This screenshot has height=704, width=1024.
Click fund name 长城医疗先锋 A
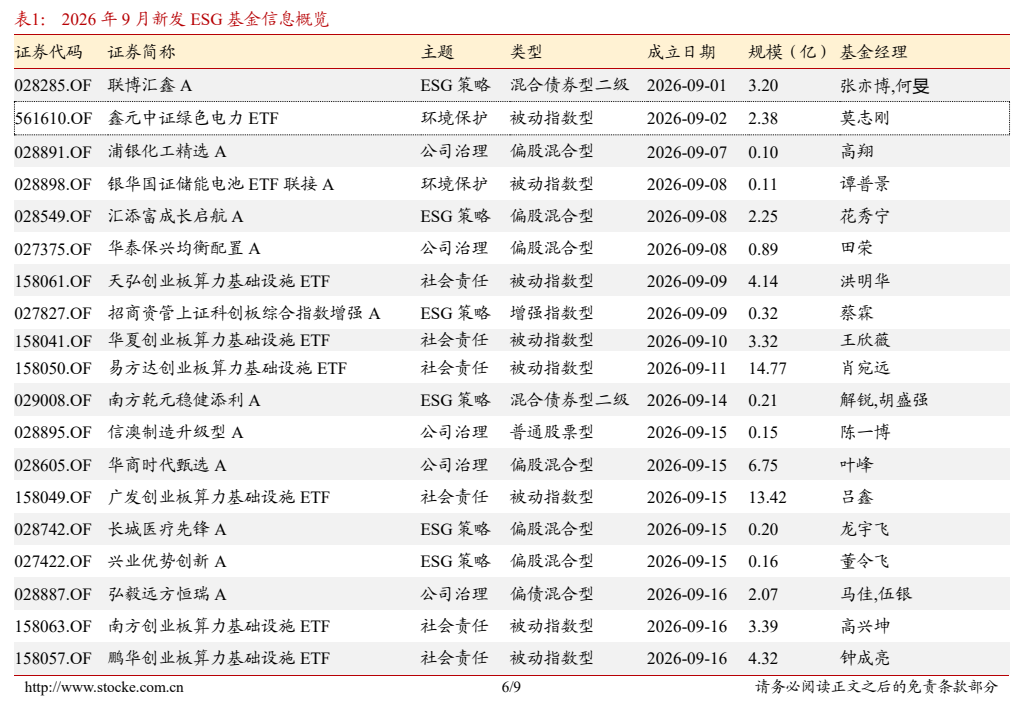point(167,529)
